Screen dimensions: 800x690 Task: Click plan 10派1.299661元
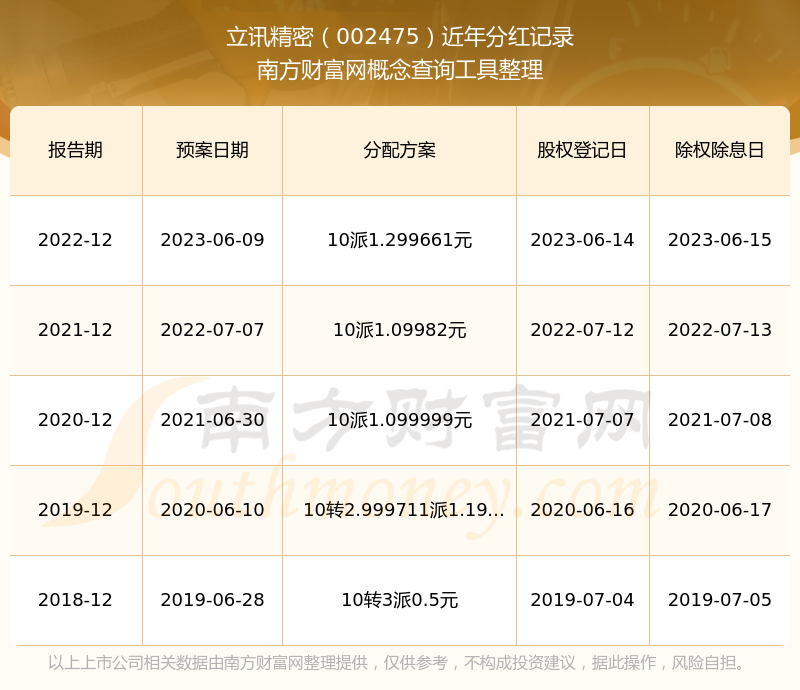click(399, 240)
